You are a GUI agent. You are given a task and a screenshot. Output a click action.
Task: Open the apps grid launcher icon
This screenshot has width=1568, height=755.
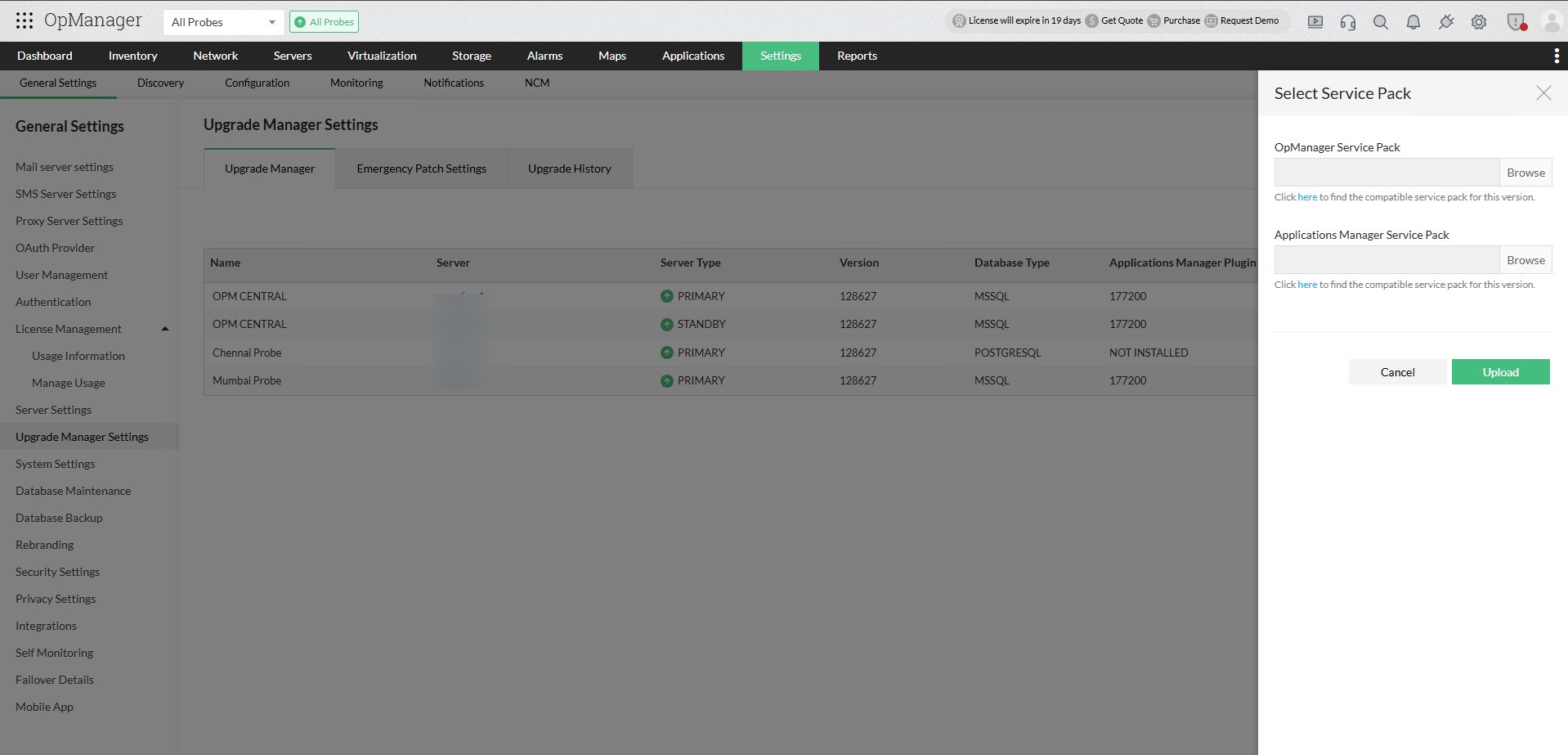pos(25,20)
